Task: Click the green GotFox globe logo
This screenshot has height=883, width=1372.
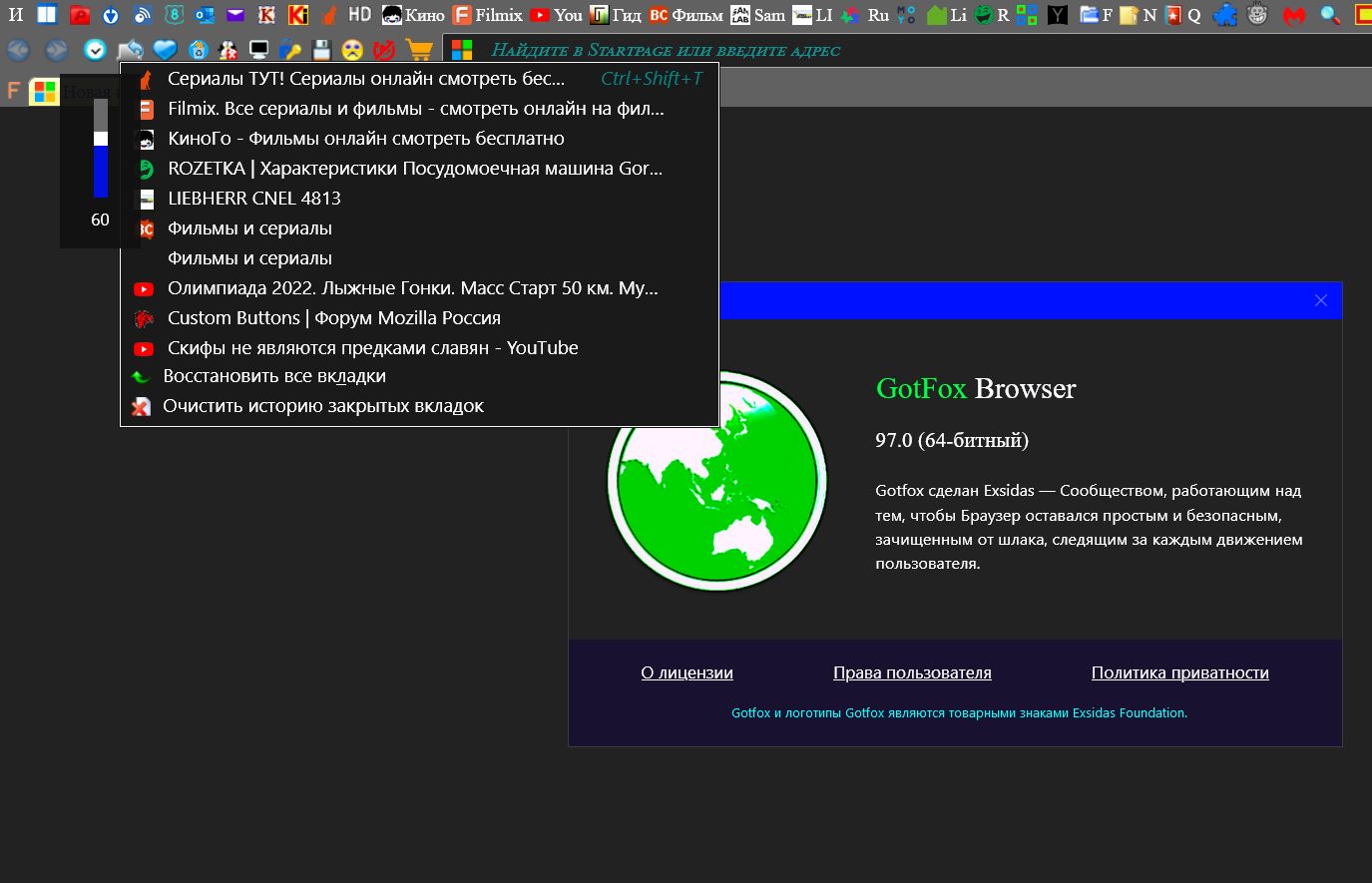Action: click(x=717, y=481)
